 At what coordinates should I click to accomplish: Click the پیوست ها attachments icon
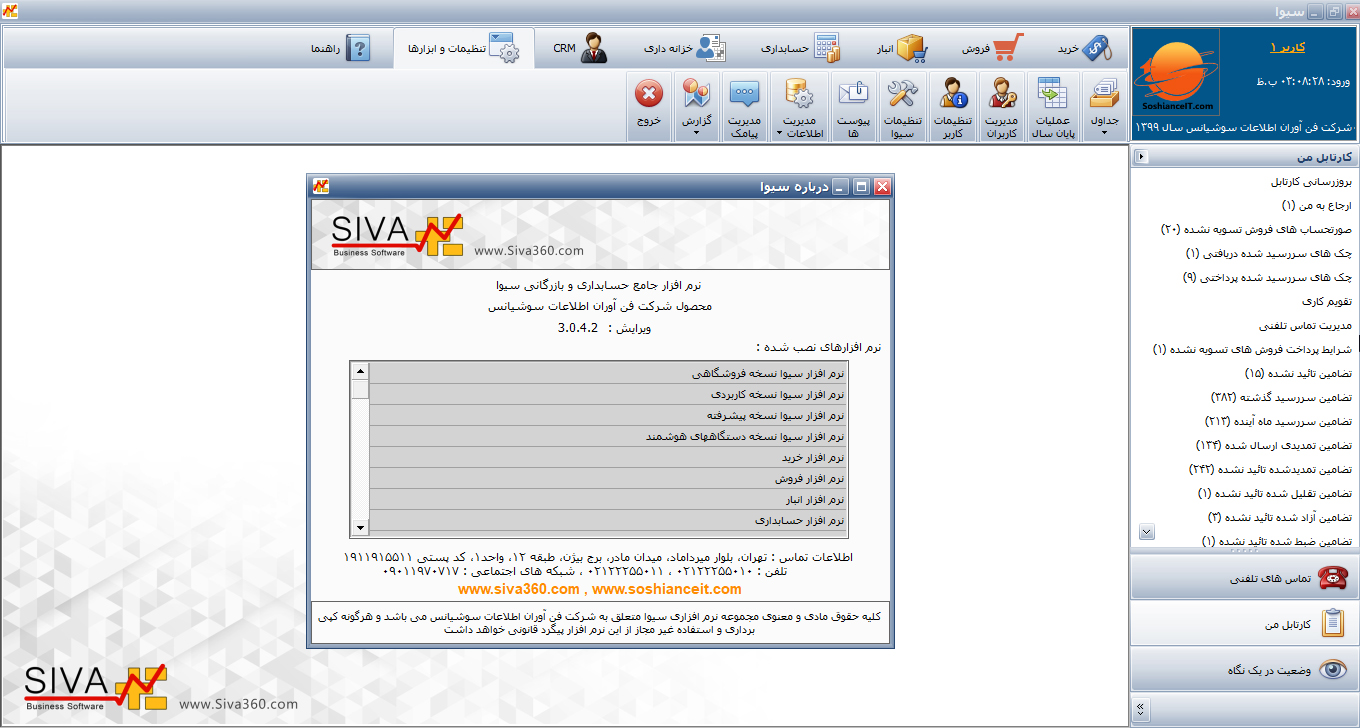853,107
